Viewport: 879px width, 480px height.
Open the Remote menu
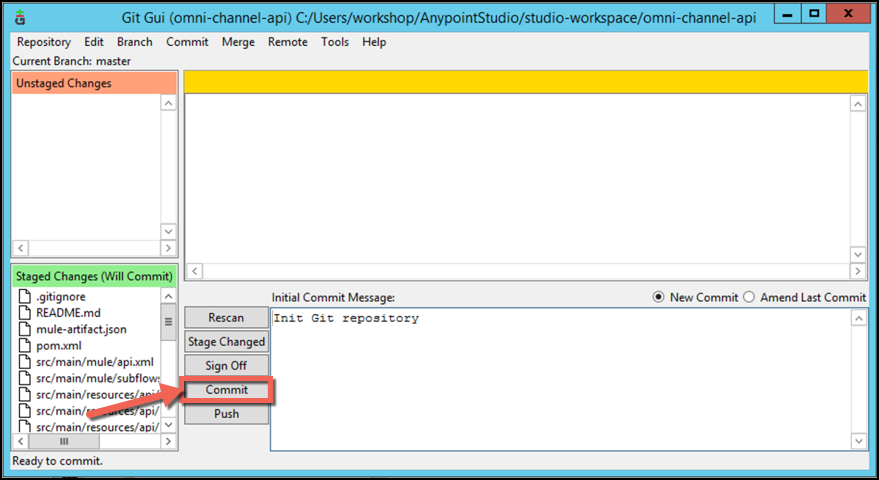287,42
